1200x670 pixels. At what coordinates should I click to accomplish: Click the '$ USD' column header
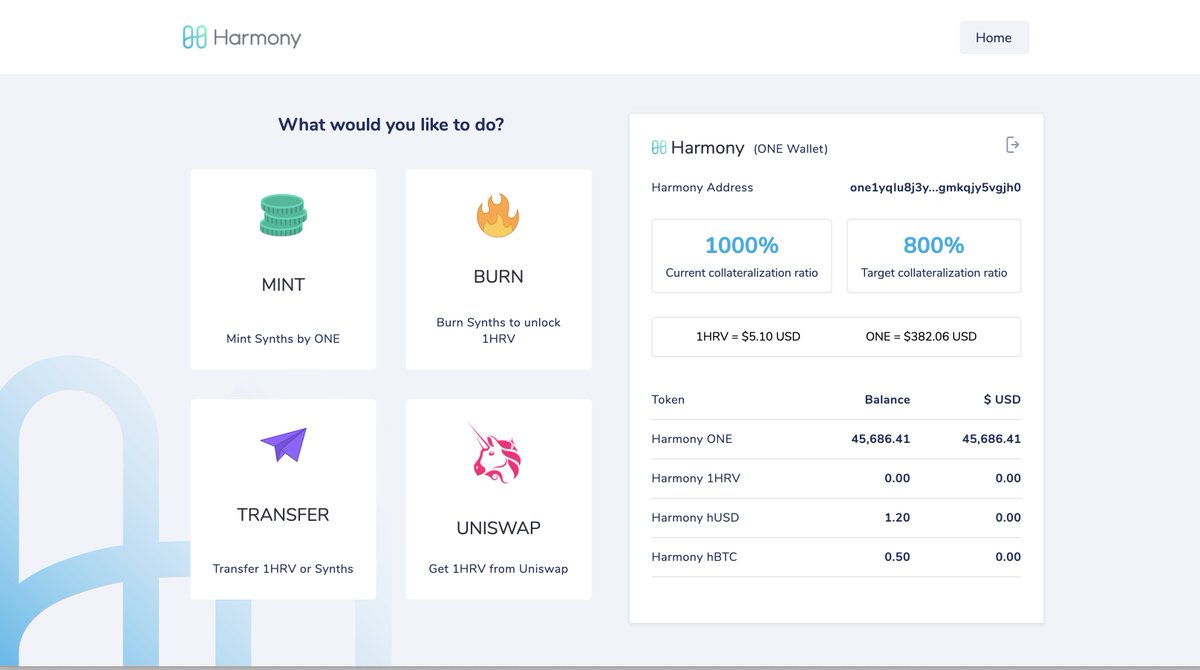click(x=1002, y=399)
